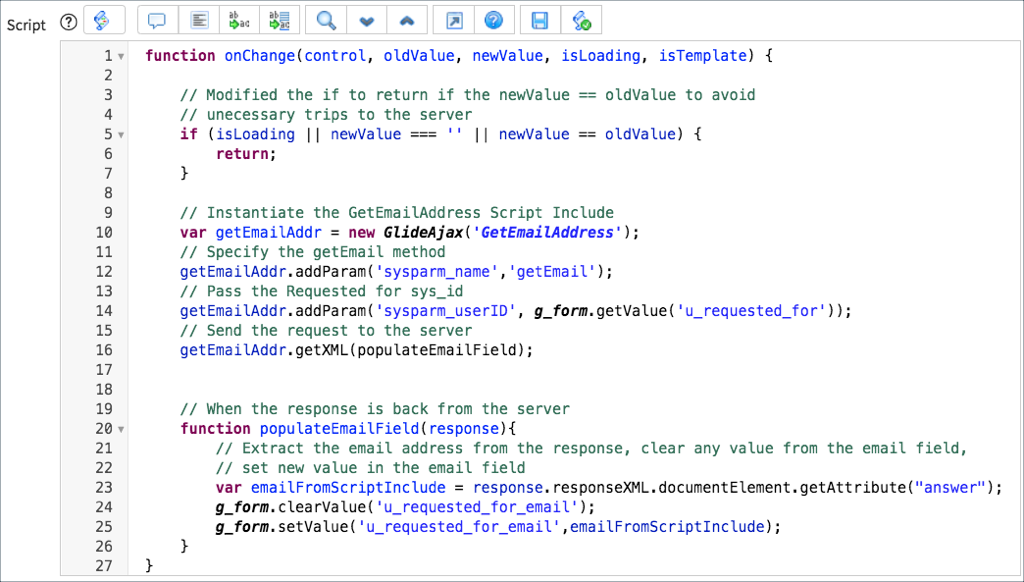Open syntax editor help
Image resolution: width=1024 pixels, height=582 pixels.
coord(495,19)
